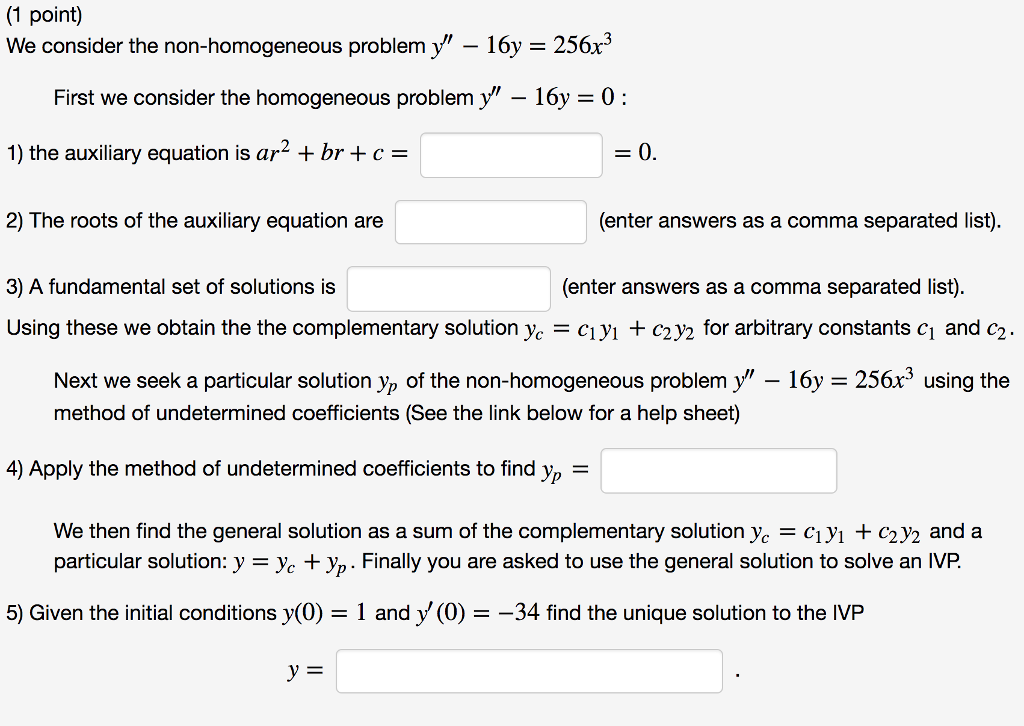This screenshot has height=726, width=1024.
Task: Select the comma separated list field for roots
Action: pos(490,221)
